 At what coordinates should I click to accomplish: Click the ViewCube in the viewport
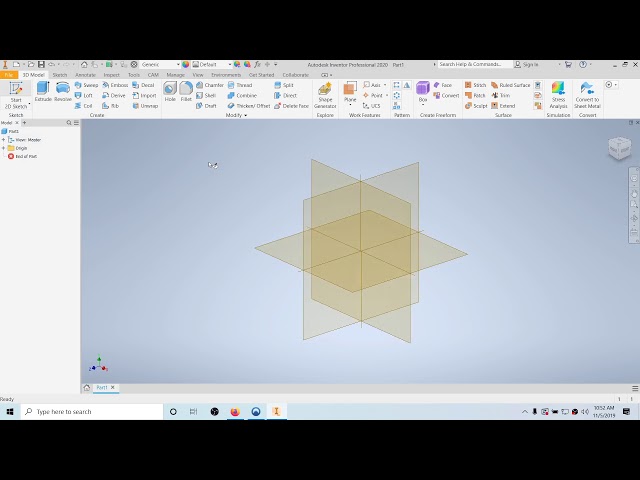point(620,148)
